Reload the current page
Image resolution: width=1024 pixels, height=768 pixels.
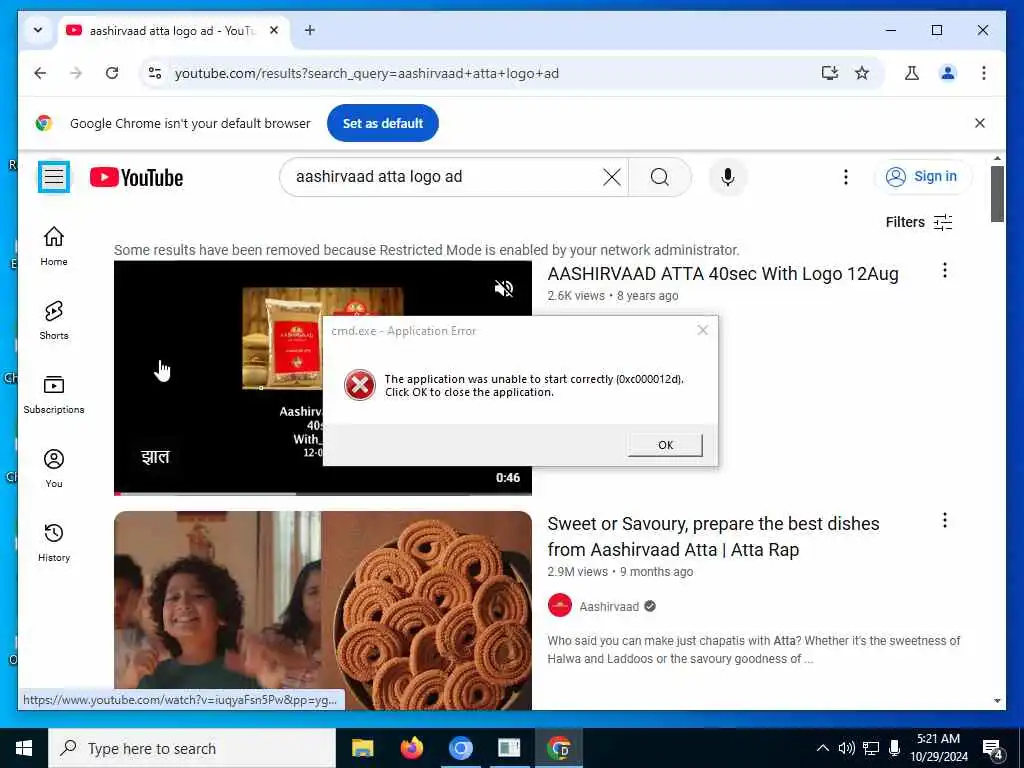[x=112, y=73]
